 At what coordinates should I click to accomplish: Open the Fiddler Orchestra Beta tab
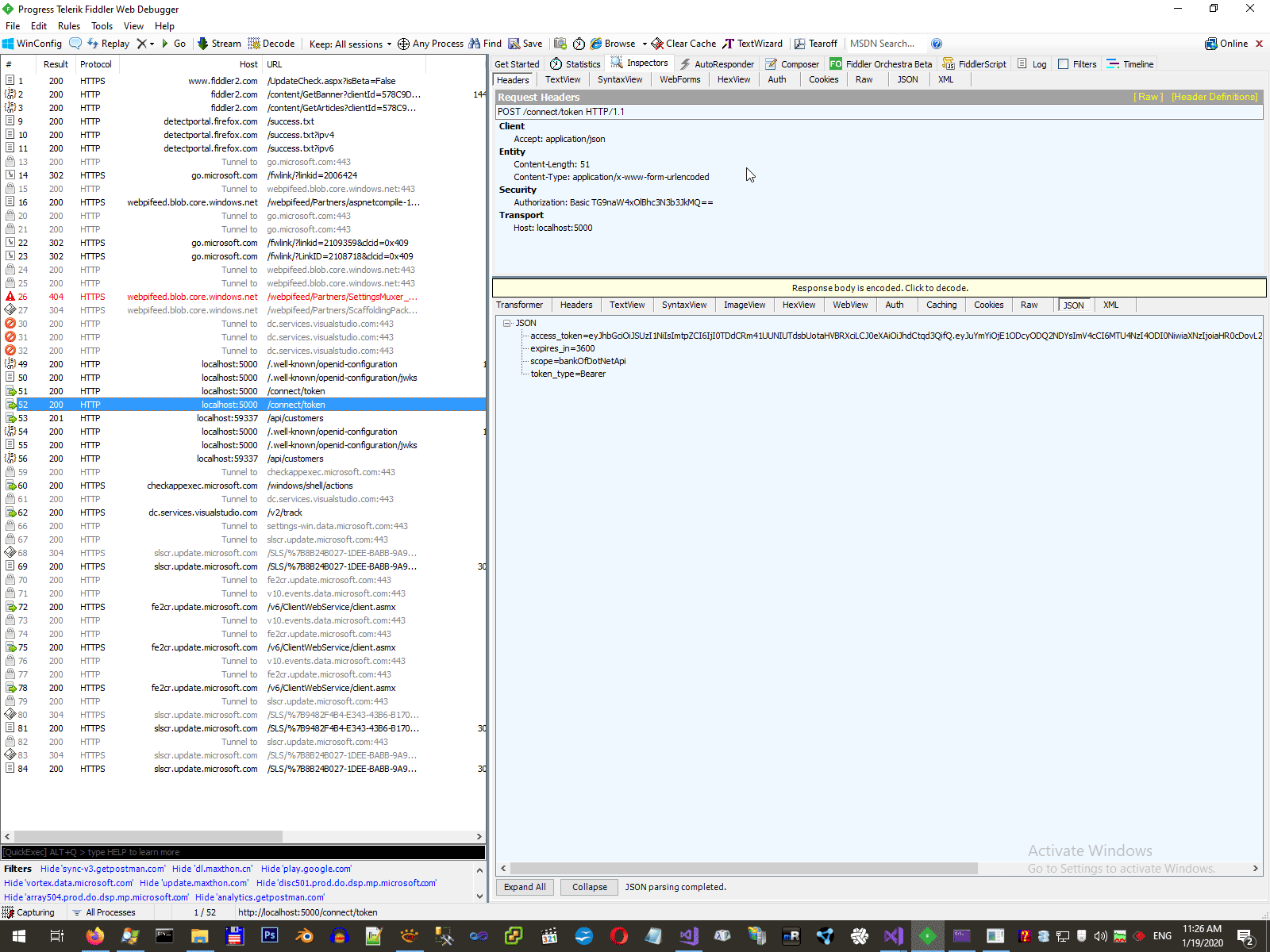point(881,64)
